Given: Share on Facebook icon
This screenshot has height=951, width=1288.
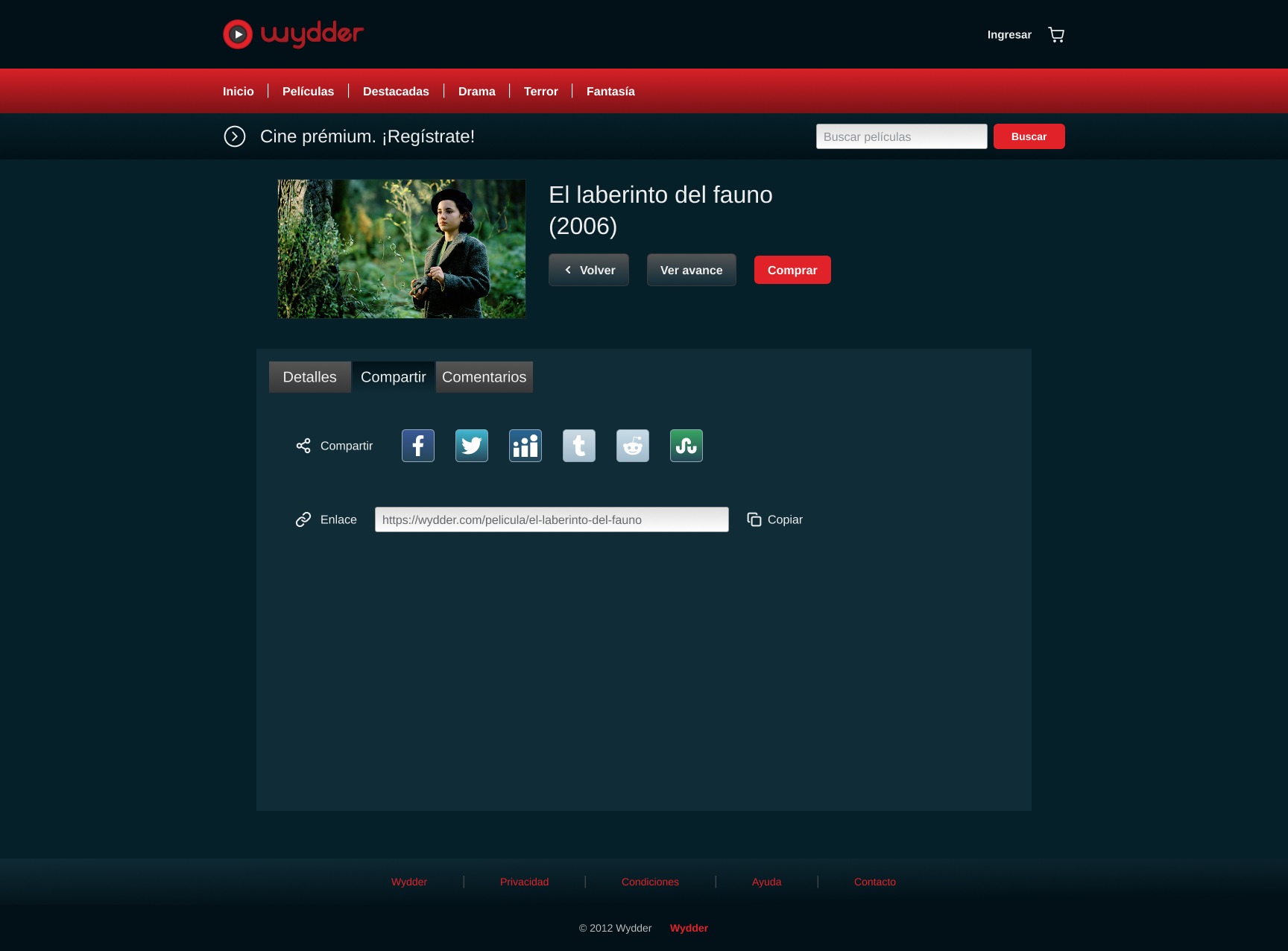Looking at the screenshot, I should tap(418, 446).
